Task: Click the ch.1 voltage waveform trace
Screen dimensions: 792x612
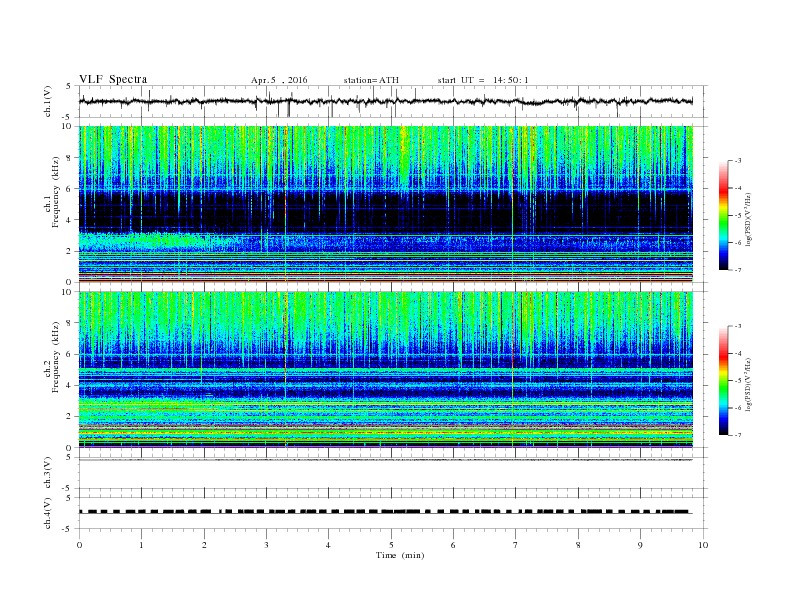Action: [385, 101]
